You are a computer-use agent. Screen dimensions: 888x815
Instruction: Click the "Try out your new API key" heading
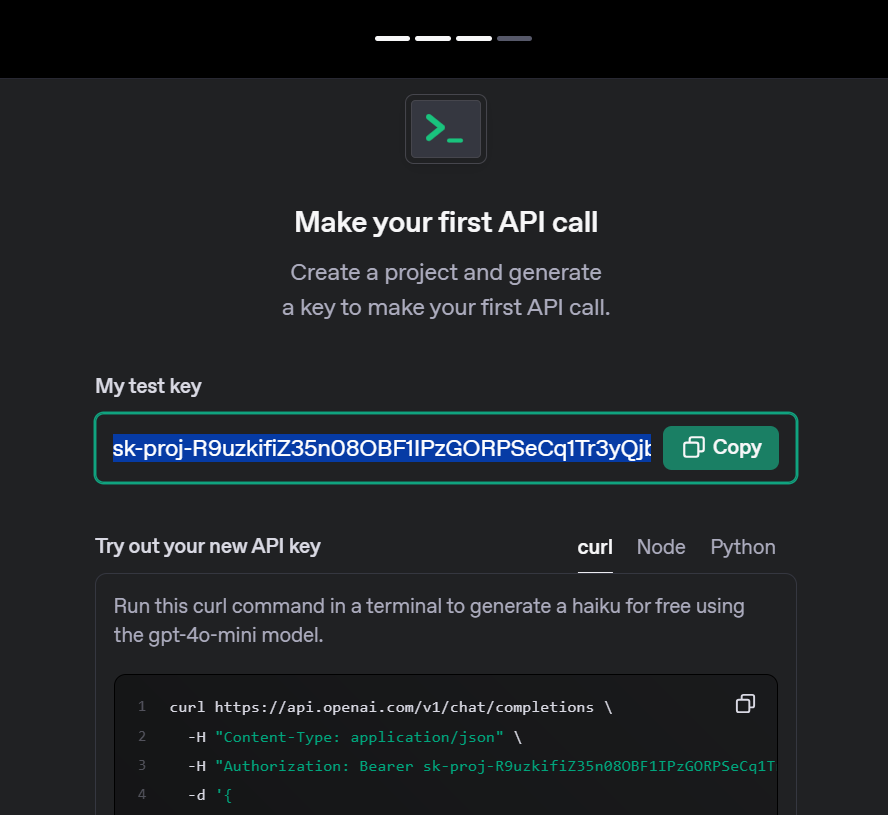tap(208, 546)
